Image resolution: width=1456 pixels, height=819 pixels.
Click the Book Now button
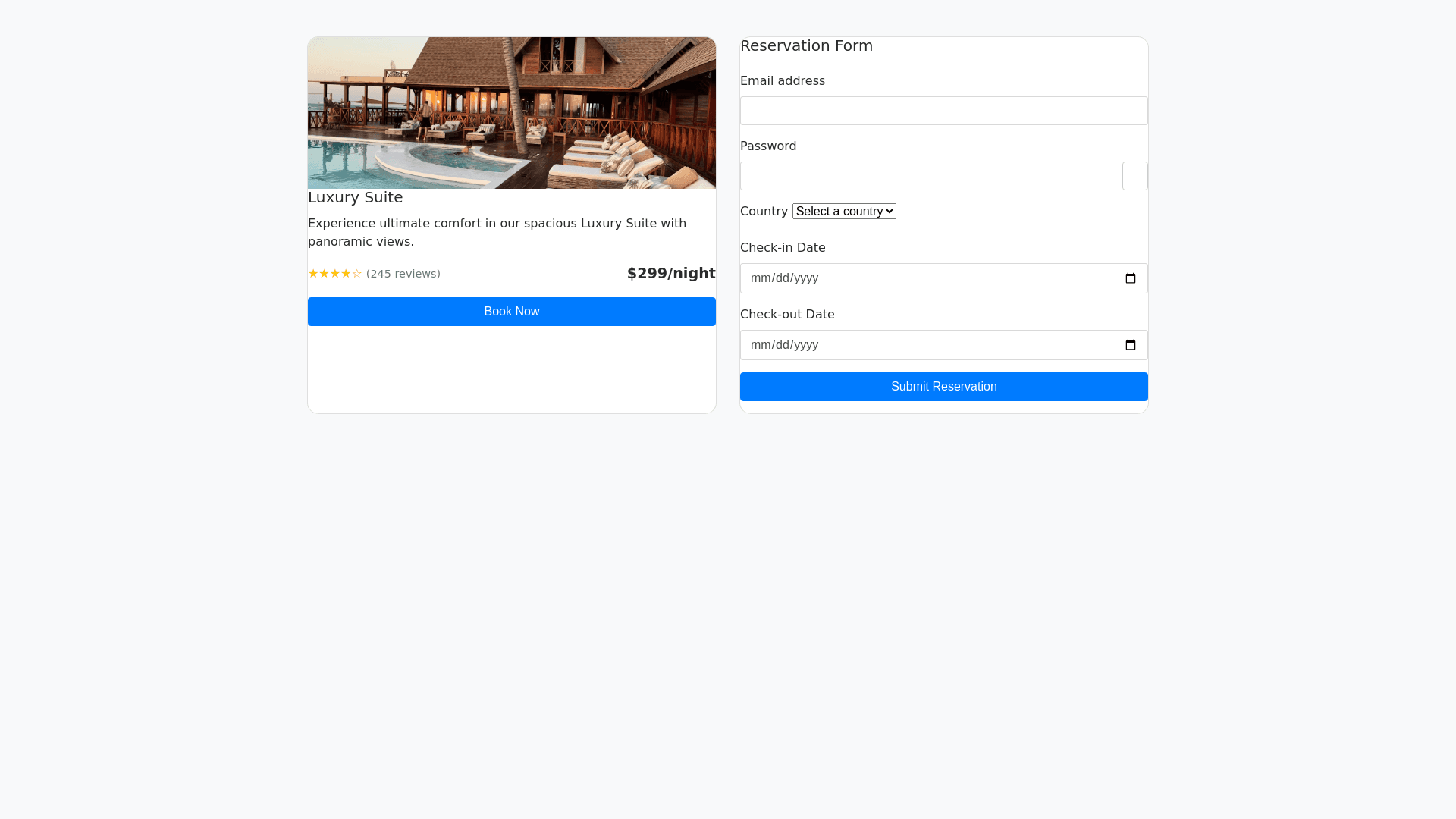[x=511, y=312]
